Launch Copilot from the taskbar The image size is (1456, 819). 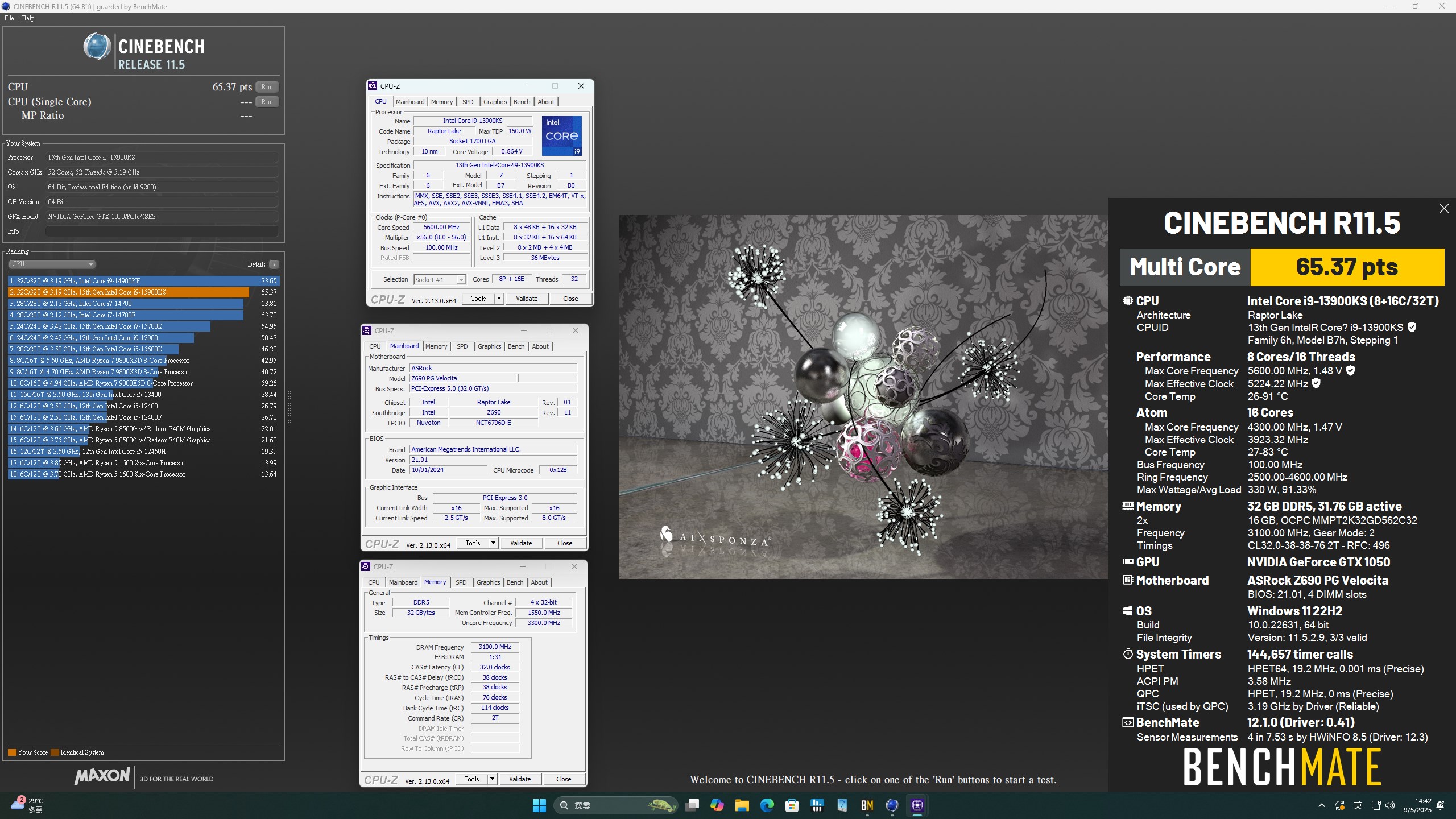coord(717,805)
